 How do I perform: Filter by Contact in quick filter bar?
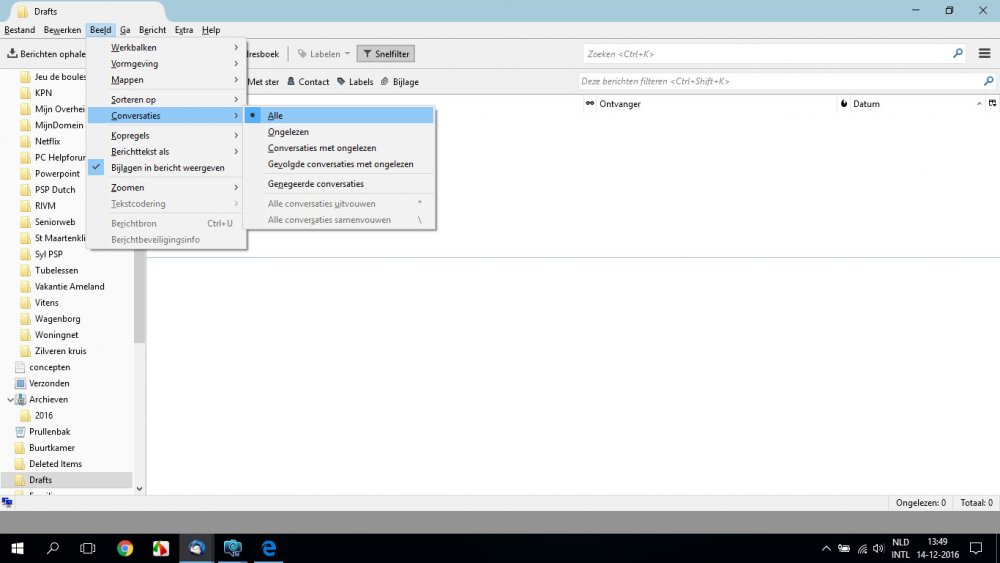click(307, 82)
